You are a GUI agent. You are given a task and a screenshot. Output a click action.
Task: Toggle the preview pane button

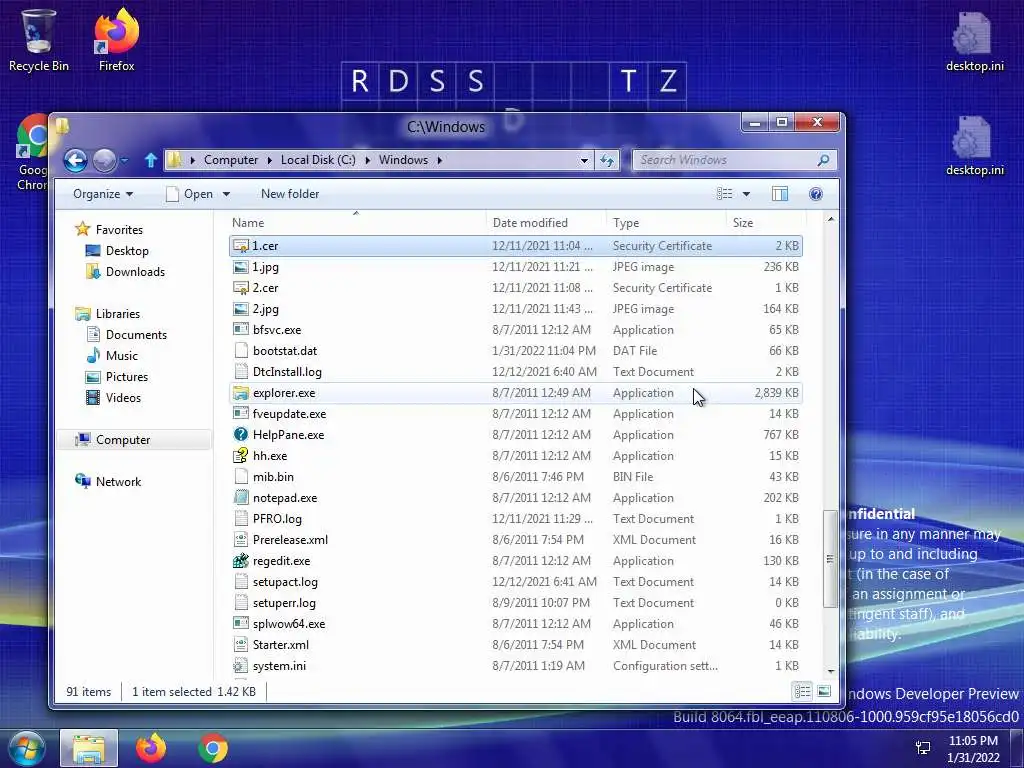[x=780, y=194]
